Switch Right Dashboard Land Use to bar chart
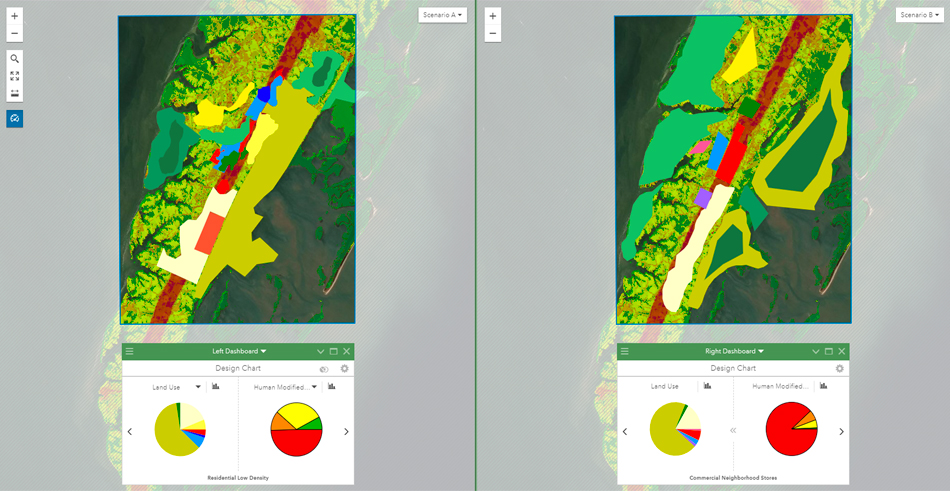 click(707, 386)
